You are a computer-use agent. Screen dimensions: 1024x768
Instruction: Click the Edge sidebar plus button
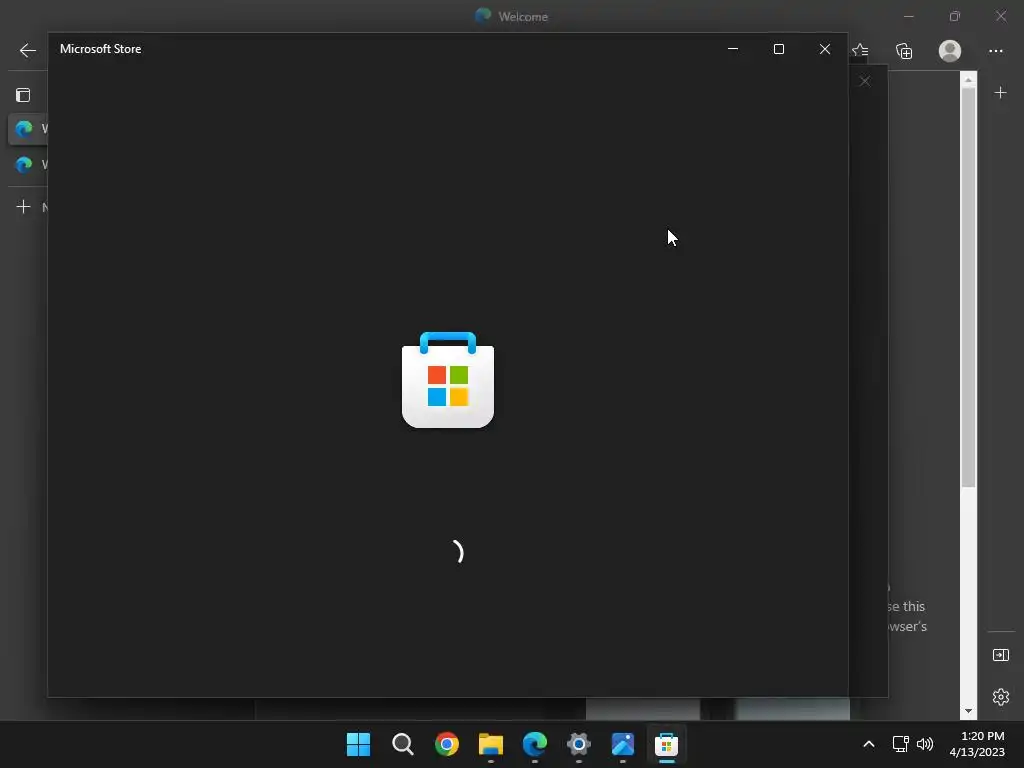coord(1000,93)
